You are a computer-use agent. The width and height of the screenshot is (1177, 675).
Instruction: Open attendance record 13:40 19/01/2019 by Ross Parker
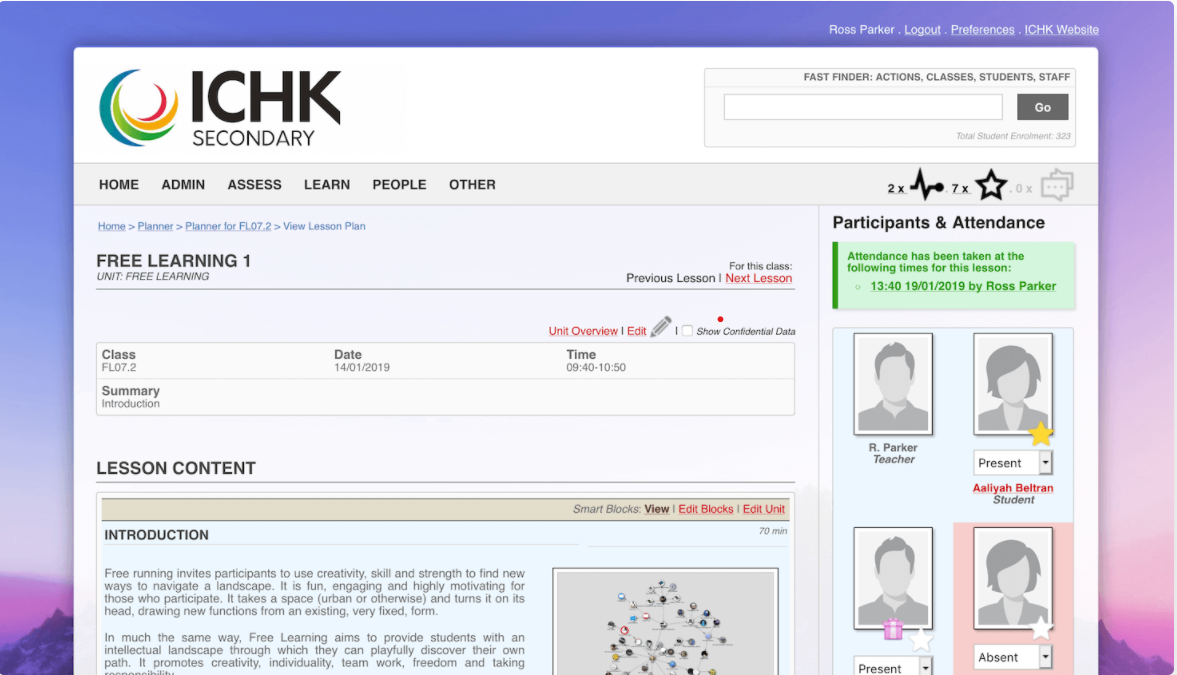[x=963, y=286]
